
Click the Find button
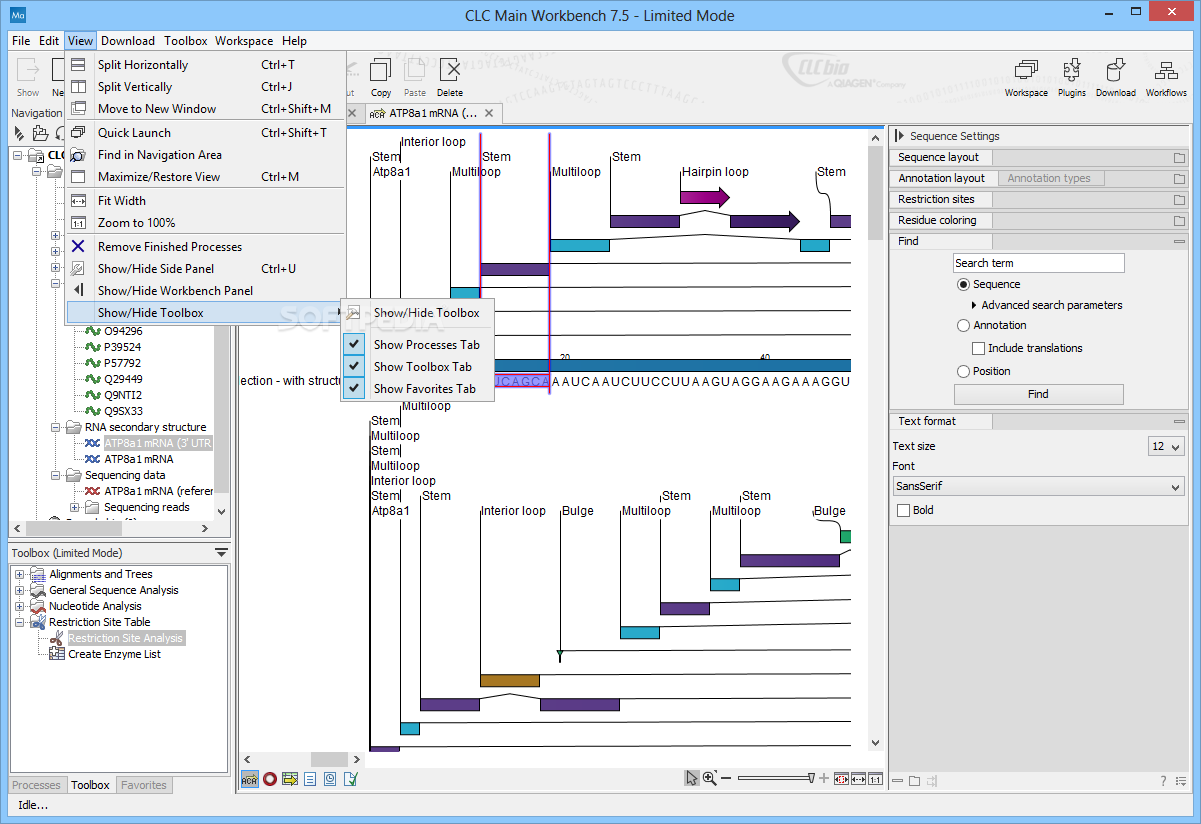(x=1038, y=394)
